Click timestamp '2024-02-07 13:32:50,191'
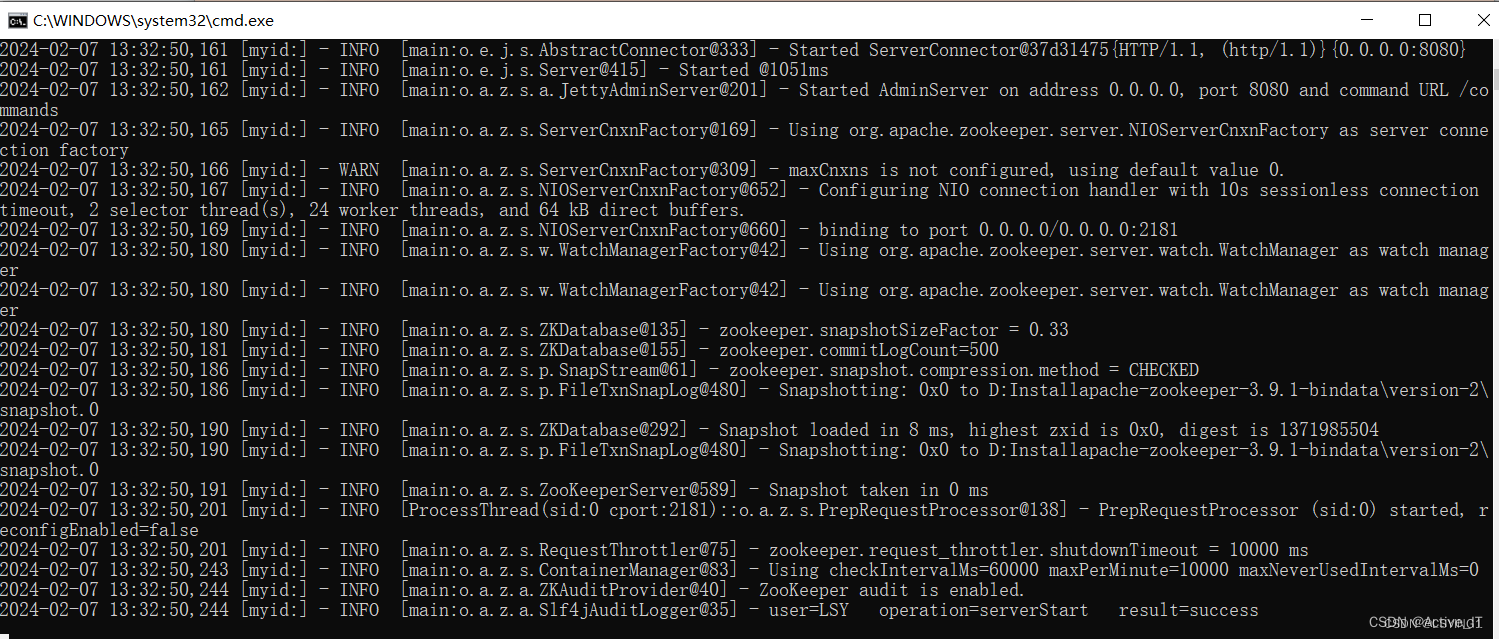Image resolution: width=1499 pixels, height=639 pixels. pyautogui.click(x=114, y=490)
